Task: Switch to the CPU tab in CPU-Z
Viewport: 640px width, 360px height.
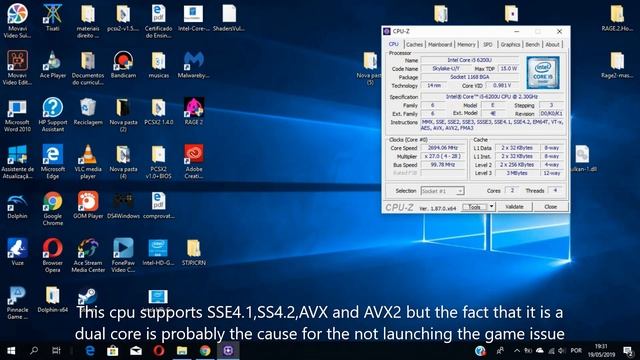Action: 393,44
